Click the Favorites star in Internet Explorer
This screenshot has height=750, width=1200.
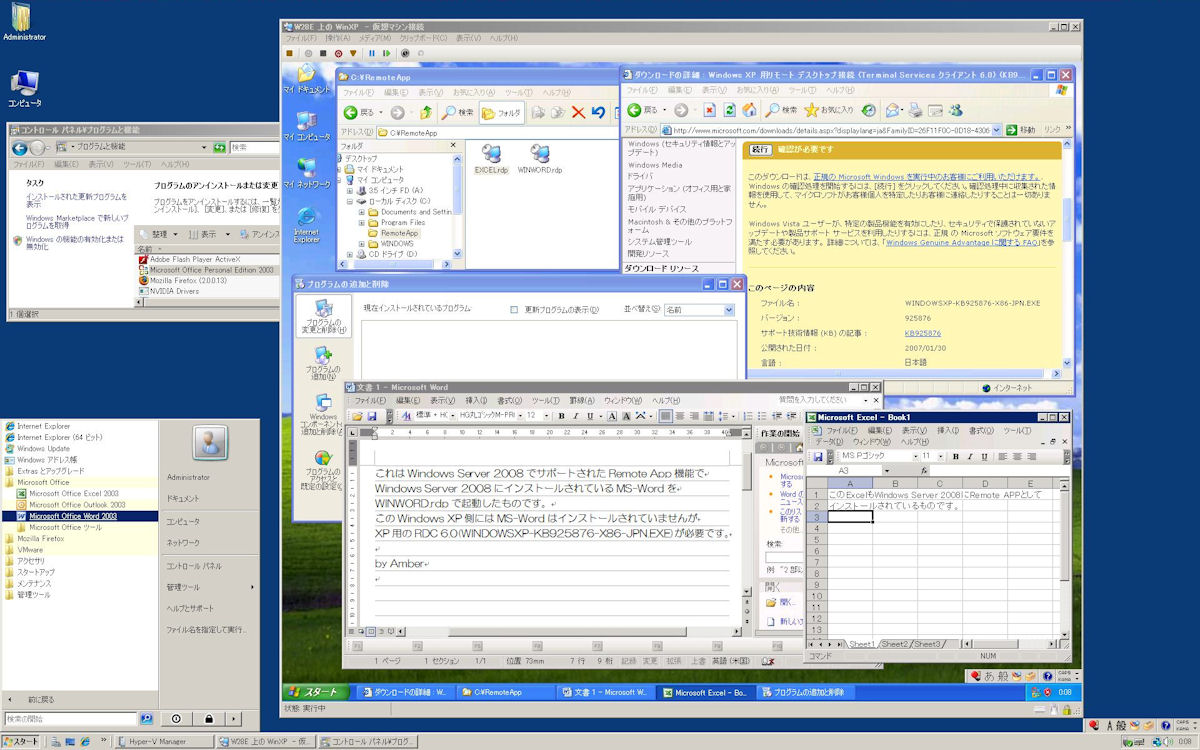[829, 110]
